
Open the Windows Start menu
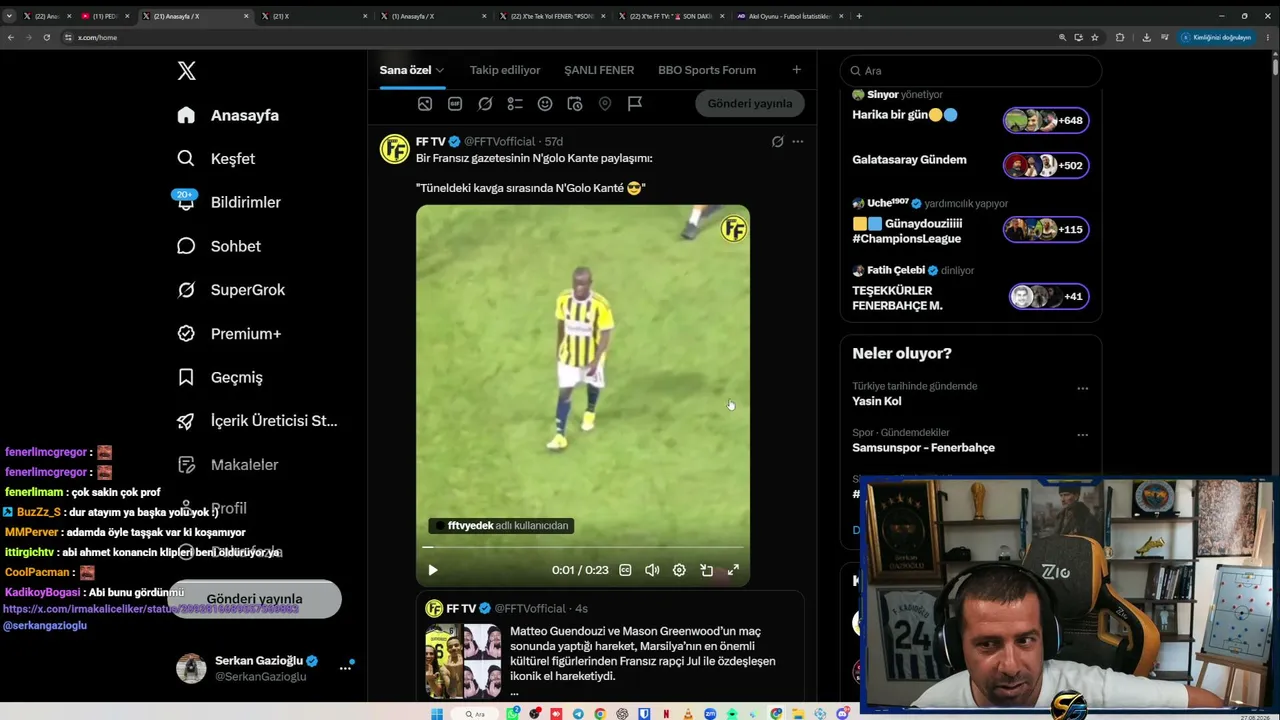coord(437,714)
